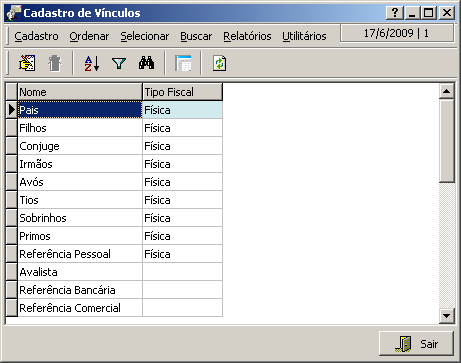The height and width of the screenshot is (363, 461).
Task: Open the Cadastro menu
Action: click(36, 36)
